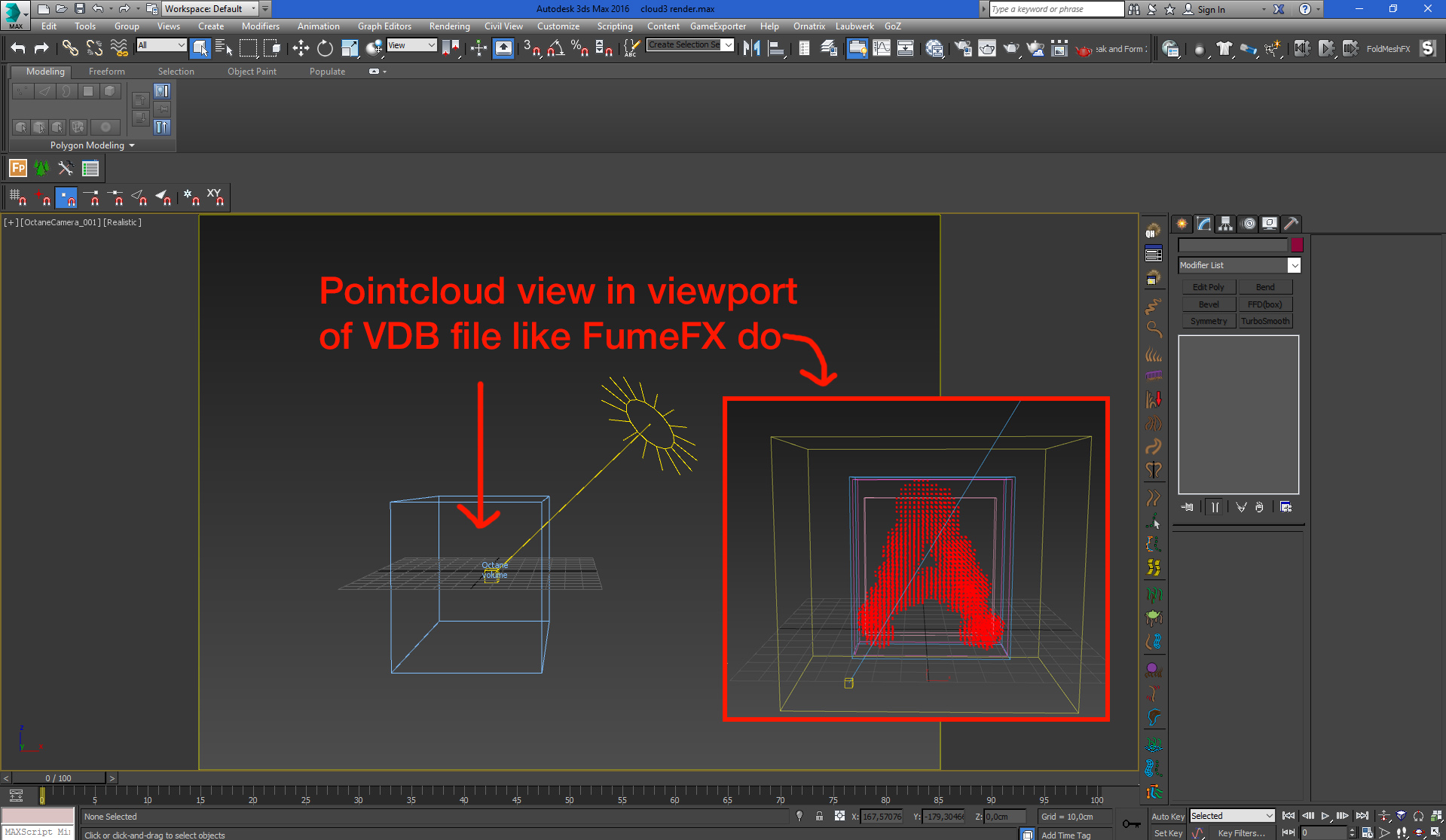This screenshot has height=840, width=1446.
Task: Toggle Window/Crossing selection mode
Action: (x=272, y=49)
